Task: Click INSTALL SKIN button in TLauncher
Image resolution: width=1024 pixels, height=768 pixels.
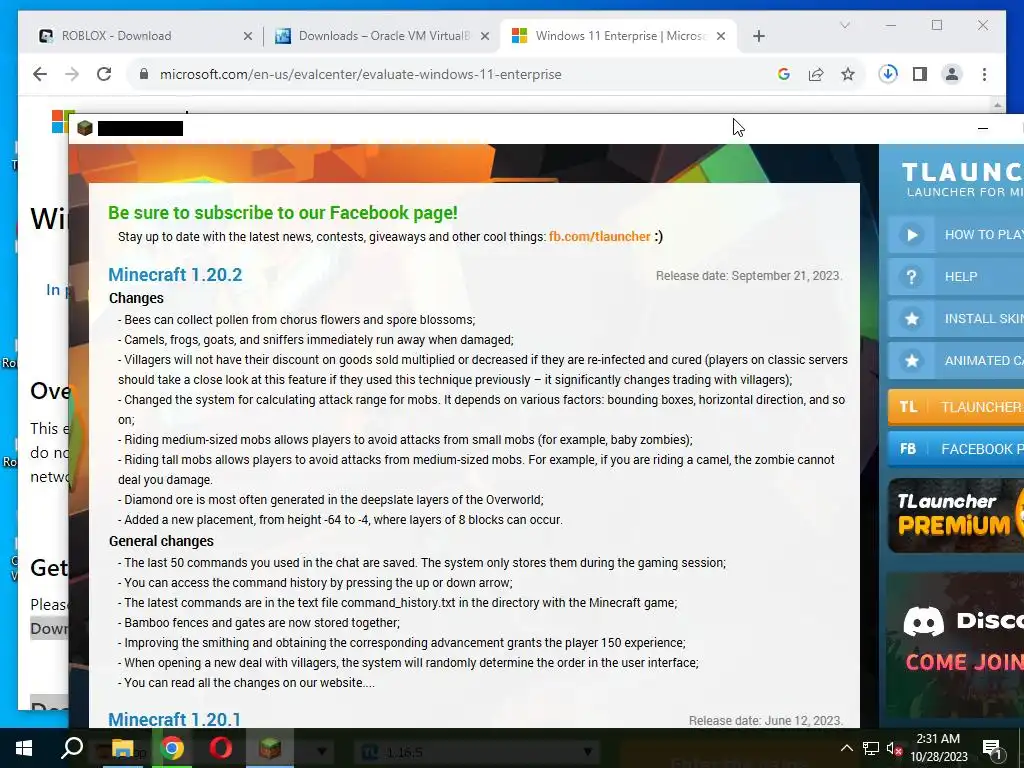Action: pos(955,318)
